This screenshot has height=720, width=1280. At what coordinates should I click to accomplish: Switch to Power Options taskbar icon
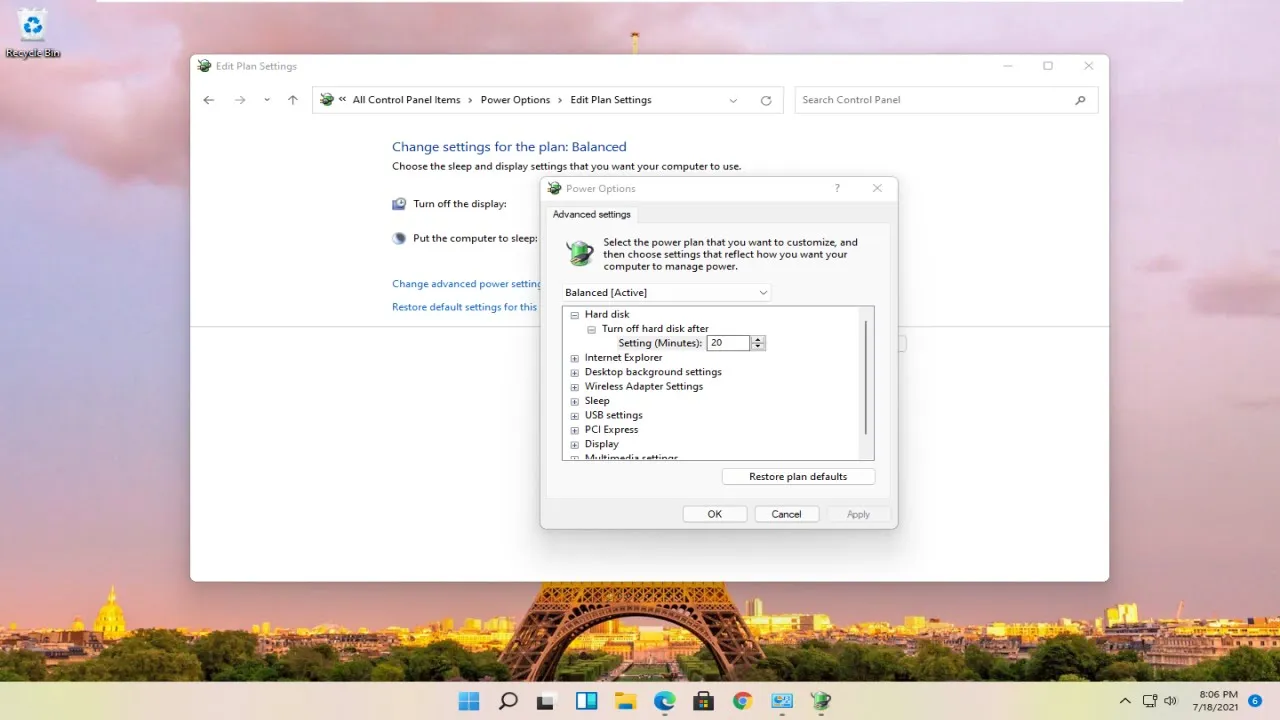pos(820,701)
